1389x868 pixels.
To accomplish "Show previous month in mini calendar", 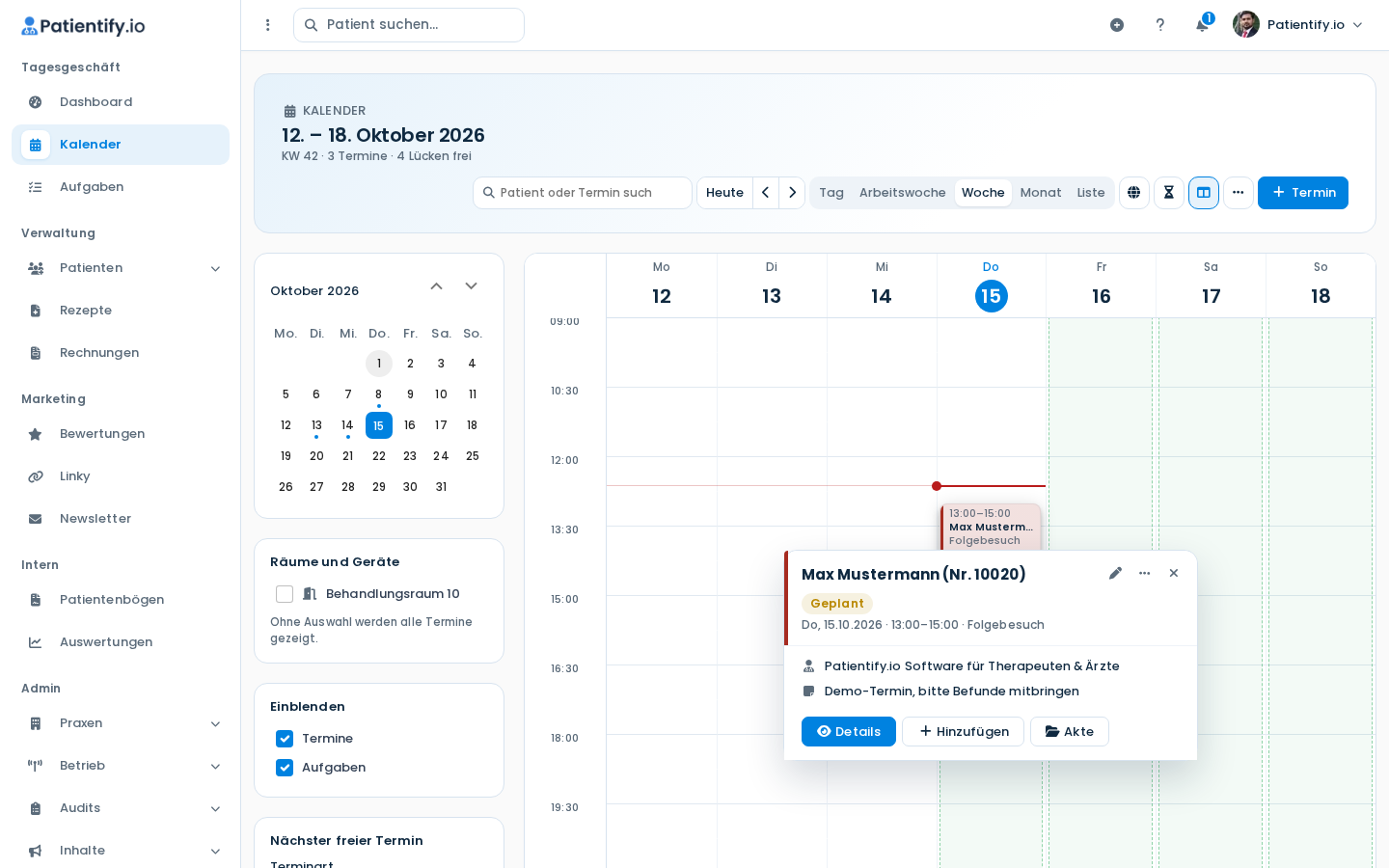I will click(437, 286).
